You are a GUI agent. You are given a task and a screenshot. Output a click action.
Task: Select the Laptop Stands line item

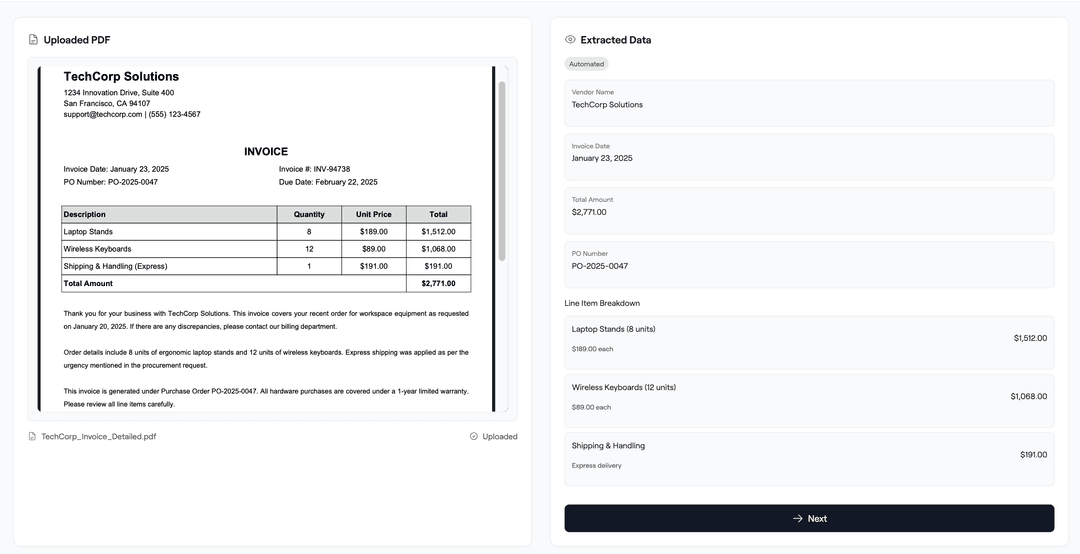[808, 338]
